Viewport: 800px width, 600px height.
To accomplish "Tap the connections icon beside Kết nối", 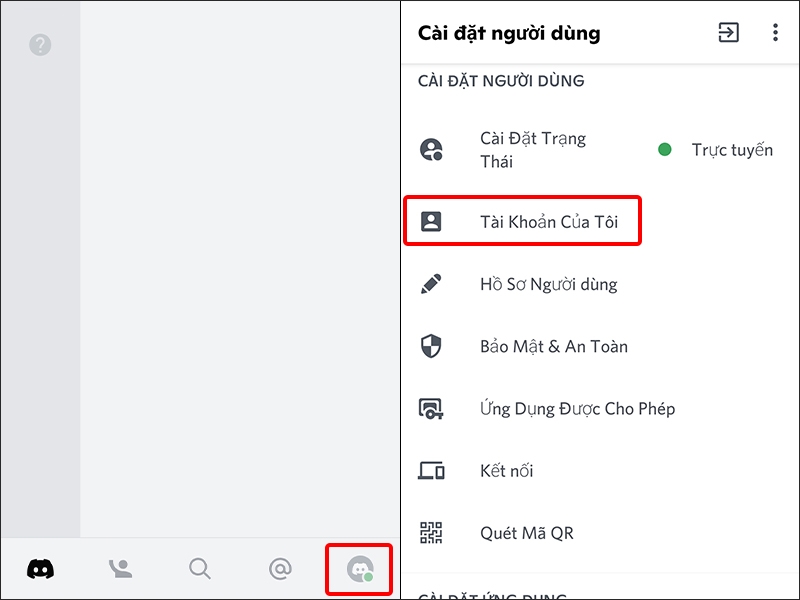I will tap(431, 470).
